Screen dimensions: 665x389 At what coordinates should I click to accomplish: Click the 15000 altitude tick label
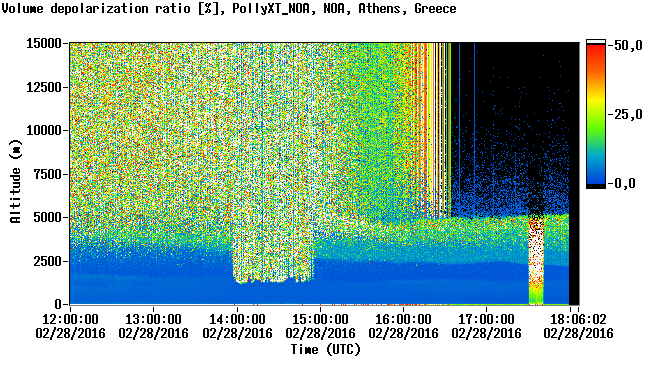click(44, 43)
